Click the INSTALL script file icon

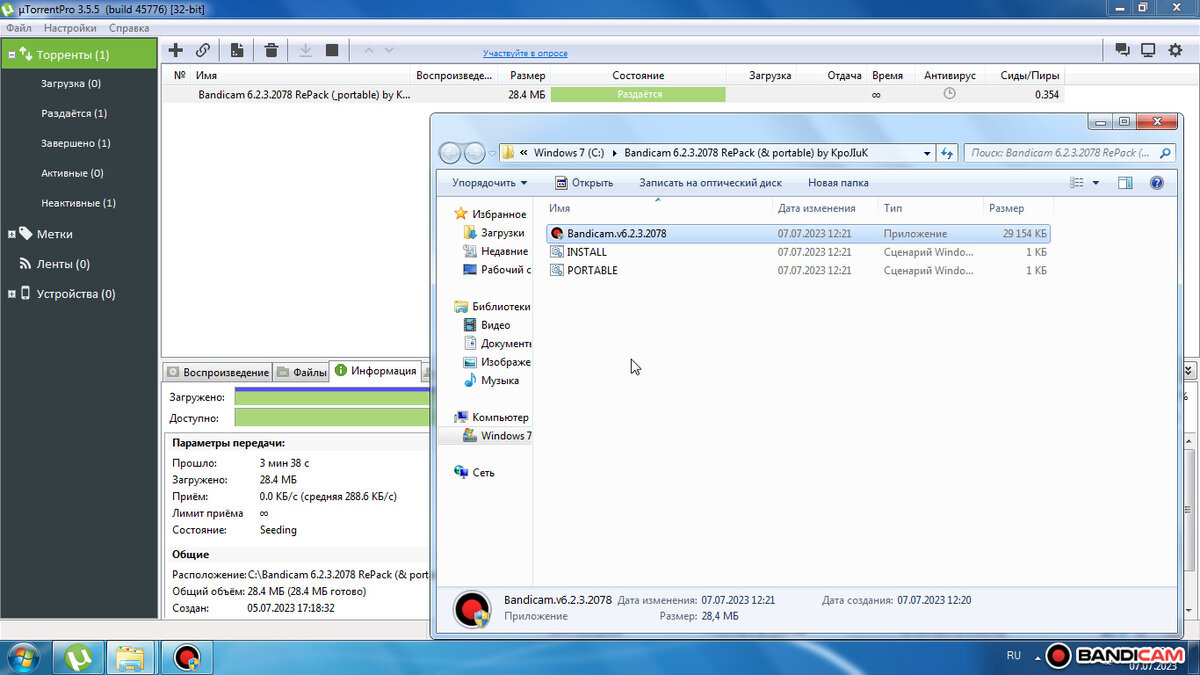click(x=557, y=252)
